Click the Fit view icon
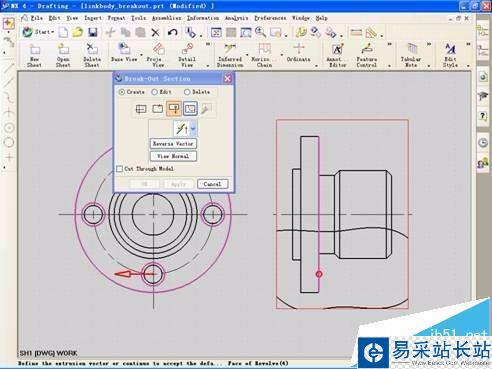The width and height of the screenshot is (492, 369). (216, 32)
